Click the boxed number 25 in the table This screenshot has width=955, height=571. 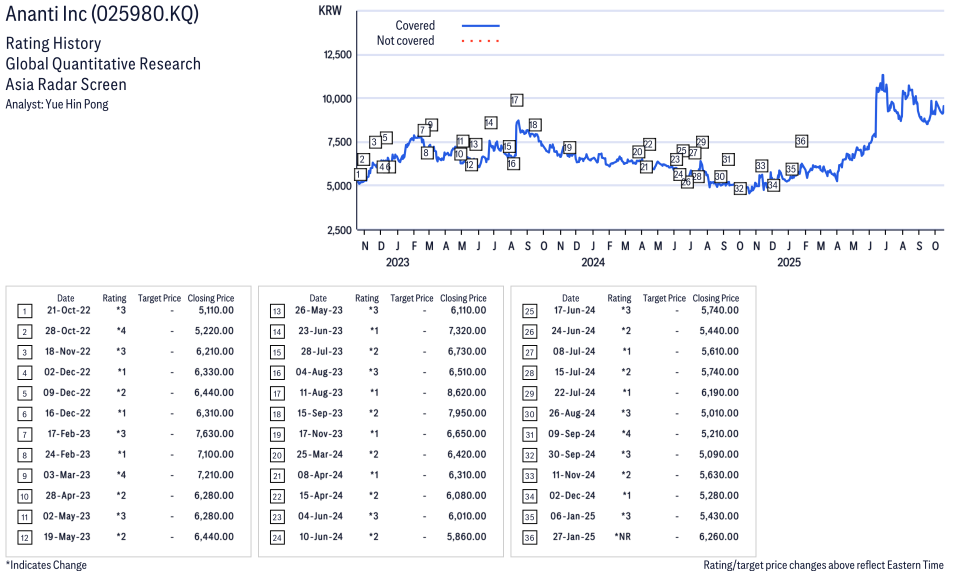click(530, 311)
